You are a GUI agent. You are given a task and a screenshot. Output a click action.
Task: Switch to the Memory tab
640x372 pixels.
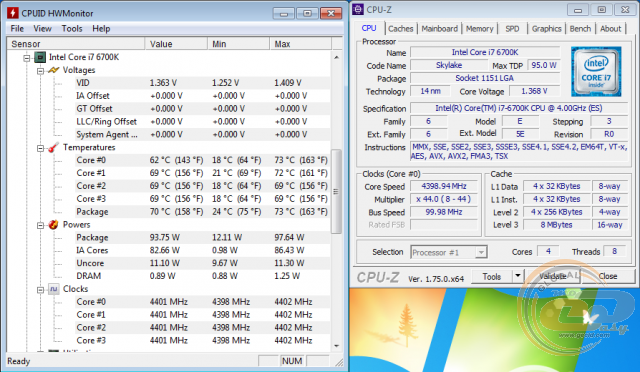click(x=480, y=29)
